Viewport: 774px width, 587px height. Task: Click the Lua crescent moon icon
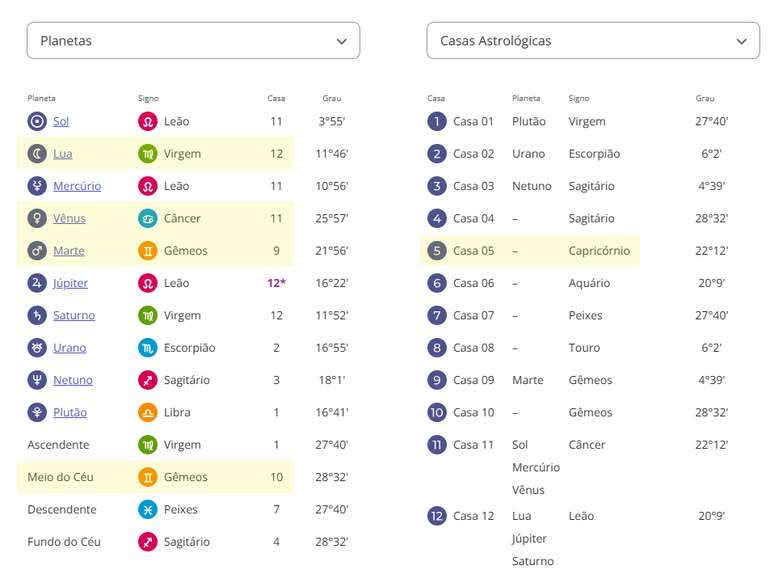[x=37, y=154]
